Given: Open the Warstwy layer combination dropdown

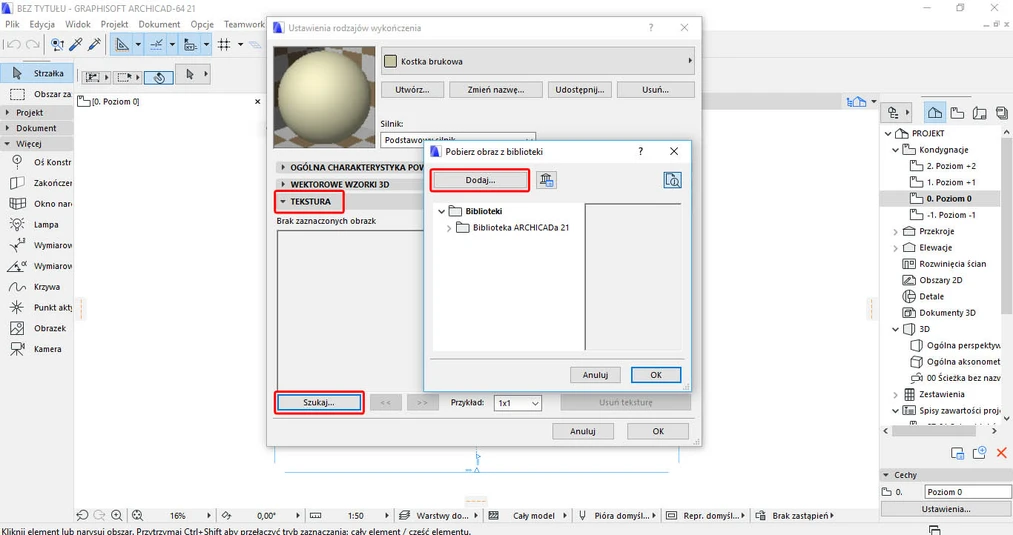Looking at the screenshot, I should (x=438, y=515).
